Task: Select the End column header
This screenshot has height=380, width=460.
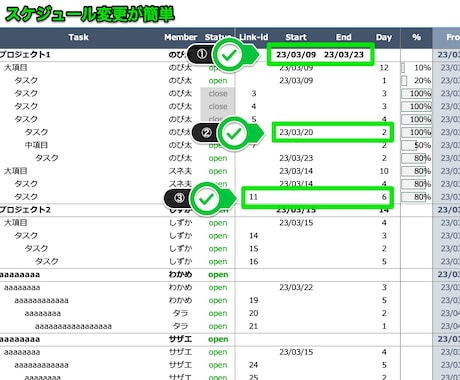Action: [x=343, y=37]
